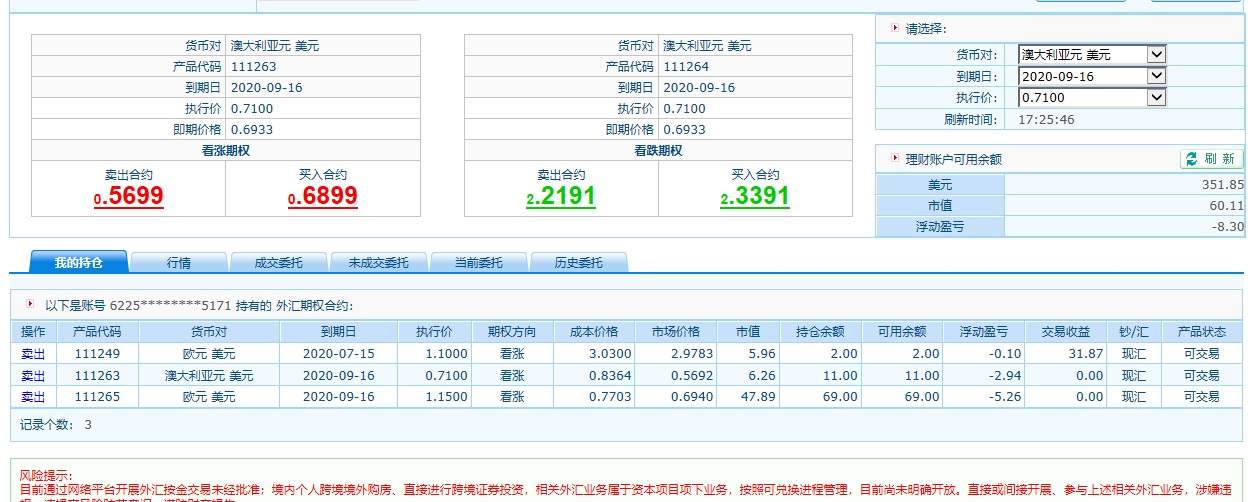Open the 到期日 expiry date dropdown
Screen dimensions: 1255x502
click(x=1092, y=76)
